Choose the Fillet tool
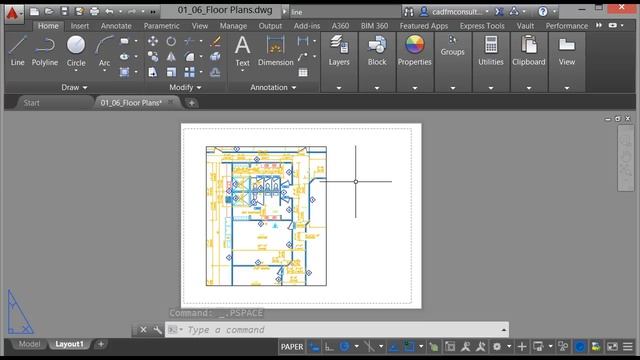 click(x=189, y=56)
